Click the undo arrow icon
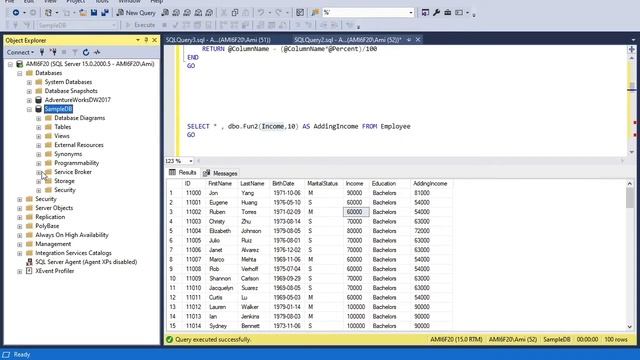640x360 pixels. [261, 13]
